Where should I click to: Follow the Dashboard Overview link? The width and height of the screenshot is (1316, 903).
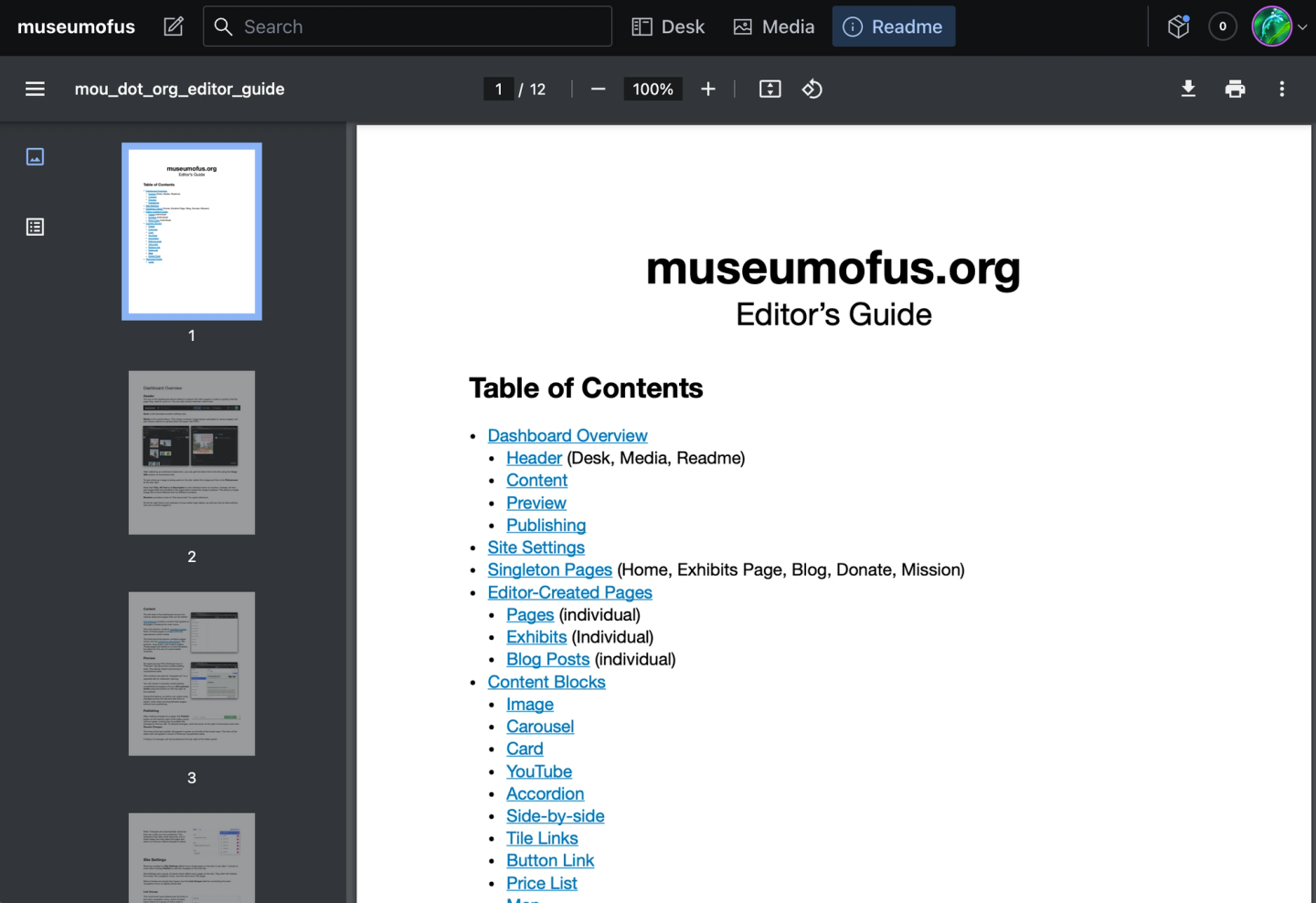click(x=567, y=436)
